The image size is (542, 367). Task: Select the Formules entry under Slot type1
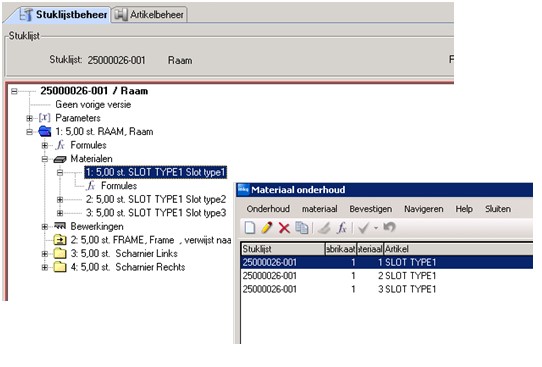coord(119,186)
